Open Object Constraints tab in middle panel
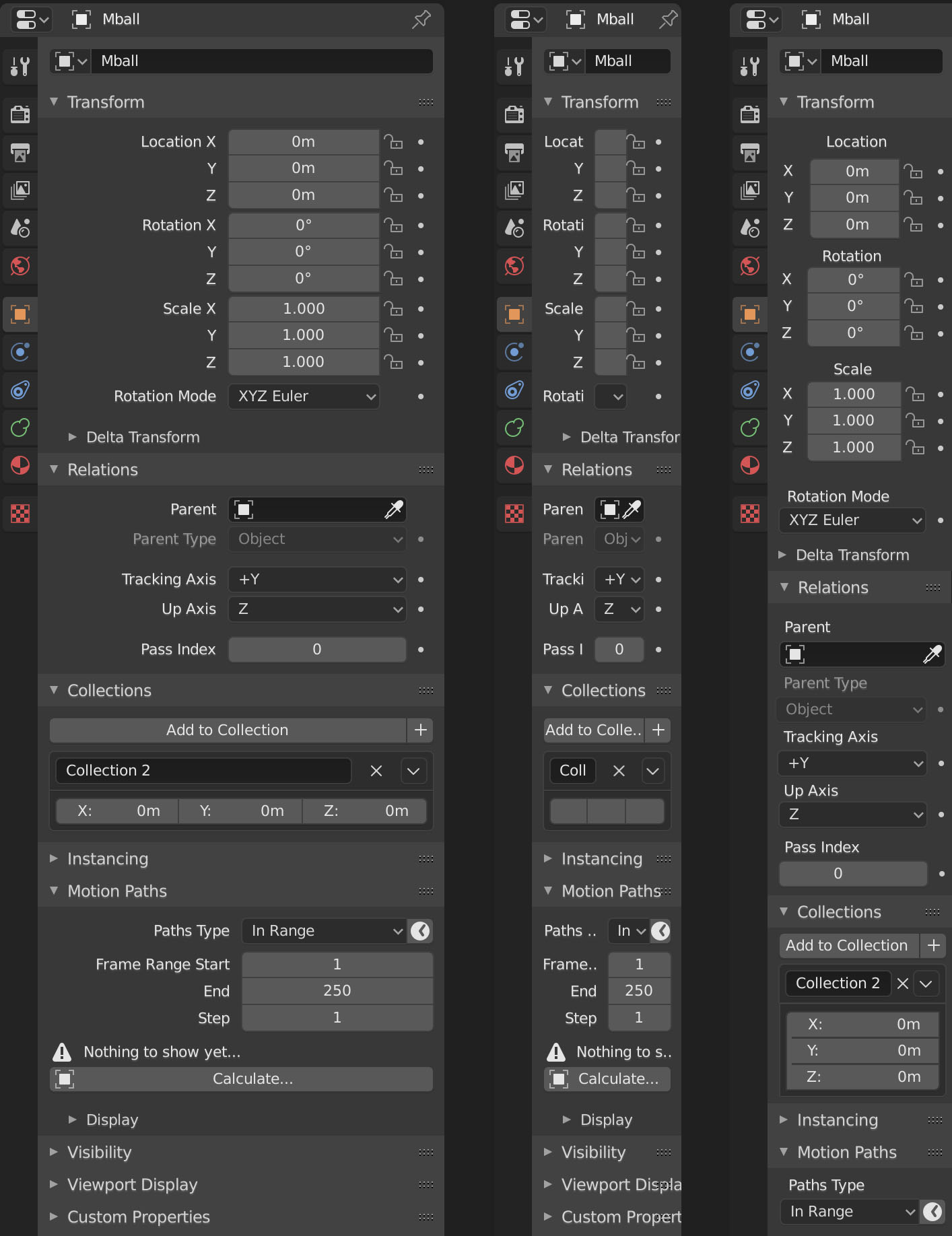 click(x=514, y=389)
